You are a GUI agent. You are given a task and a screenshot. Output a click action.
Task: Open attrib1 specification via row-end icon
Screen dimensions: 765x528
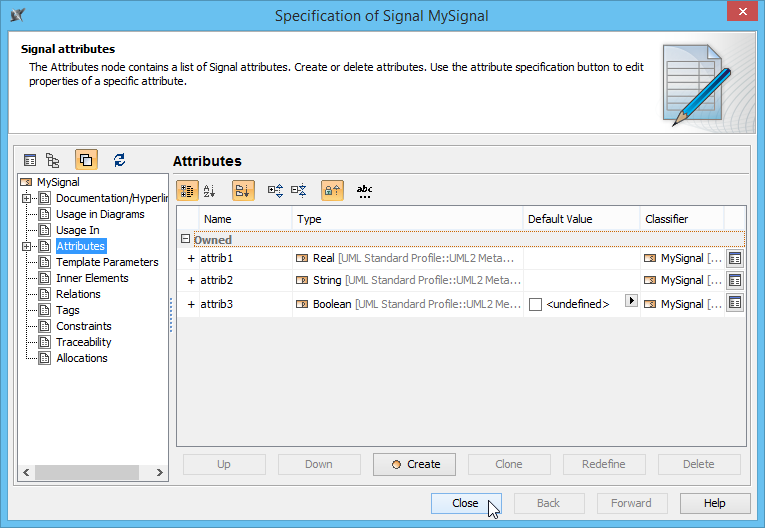734,258
